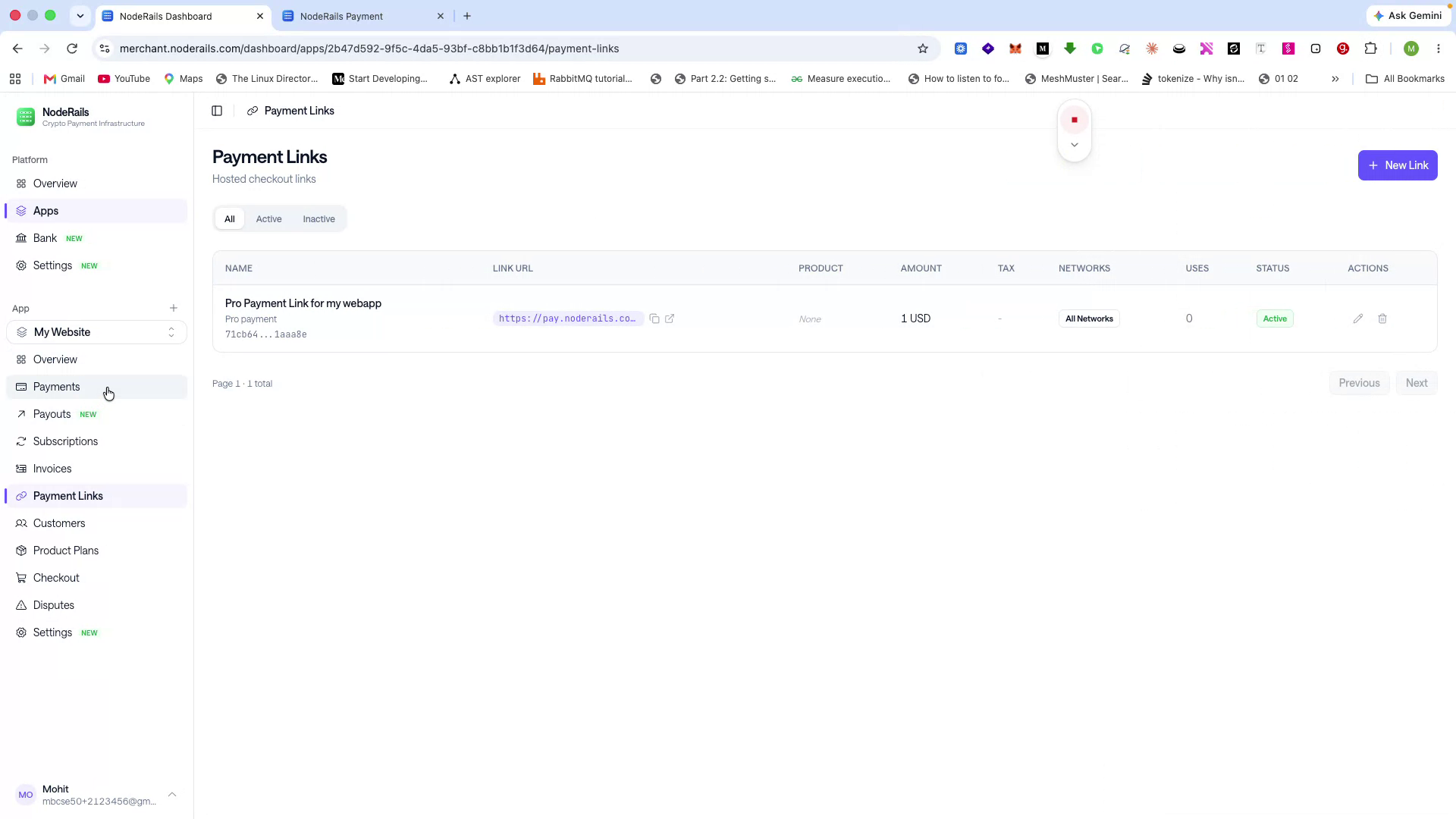Switch to the All filter tab

(x=230, y=219)
